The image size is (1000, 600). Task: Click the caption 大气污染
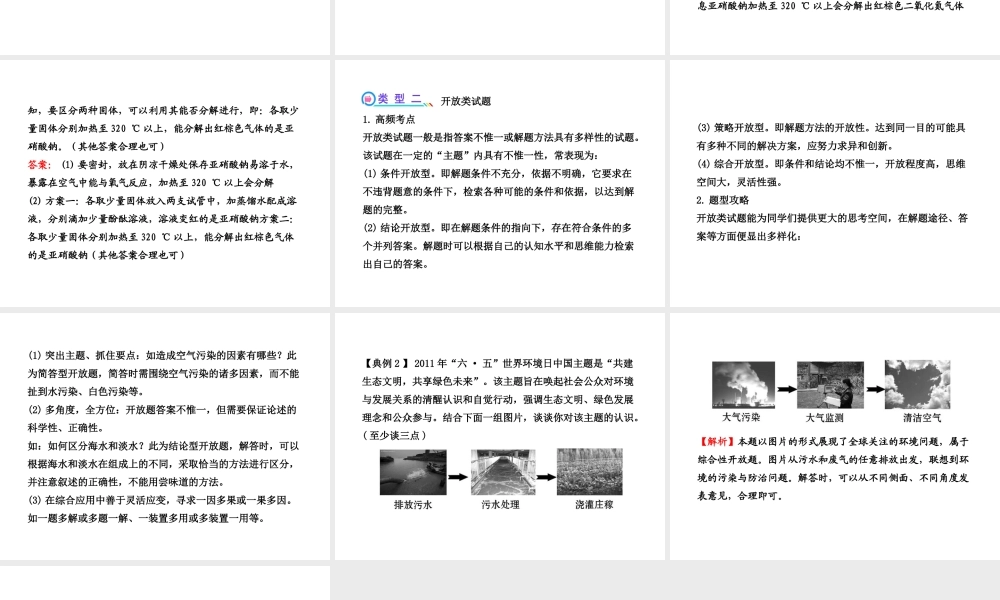[741, 417]
